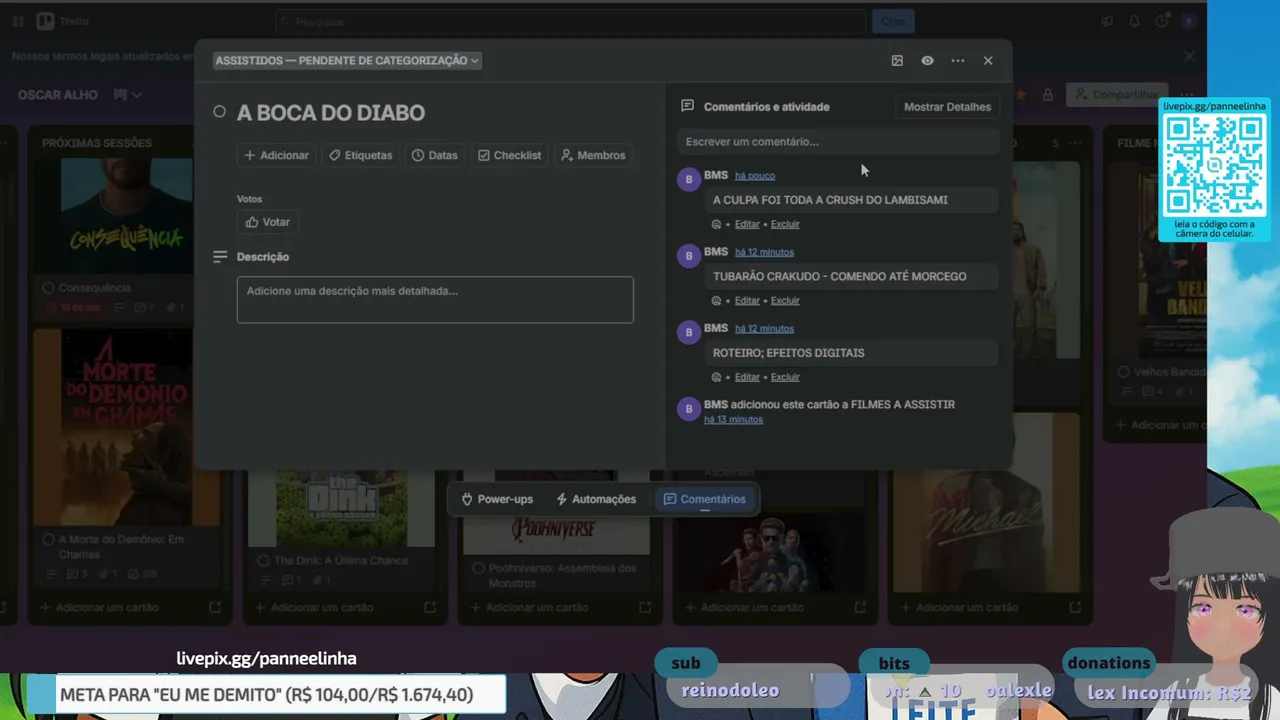The image size is (1280, 720).
Task: Edit the ROTEIRO; EFEITOS DIGITAIS comment
Action: [747, 377]
